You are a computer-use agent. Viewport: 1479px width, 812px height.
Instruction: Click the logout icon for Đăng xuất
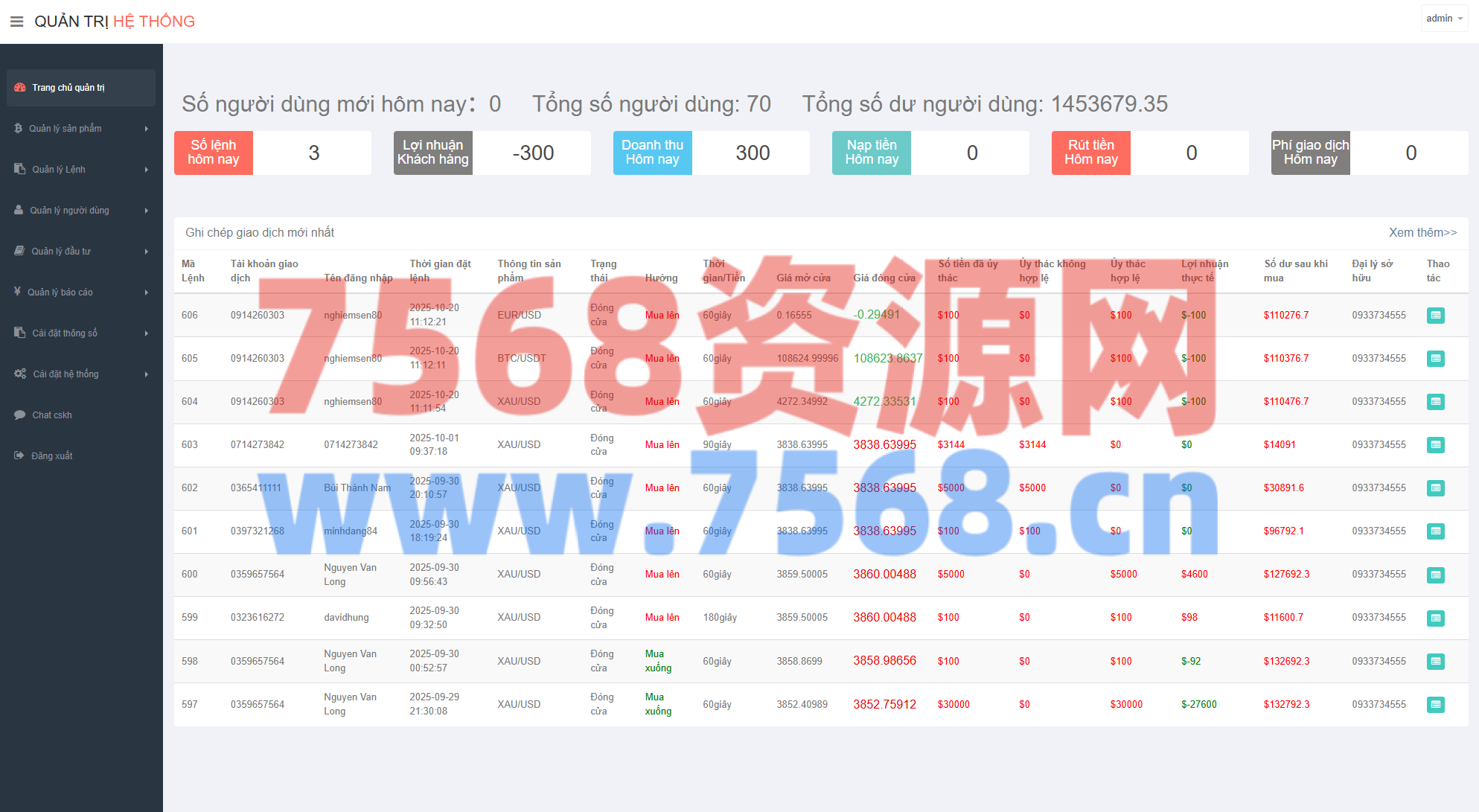[19, 456]
